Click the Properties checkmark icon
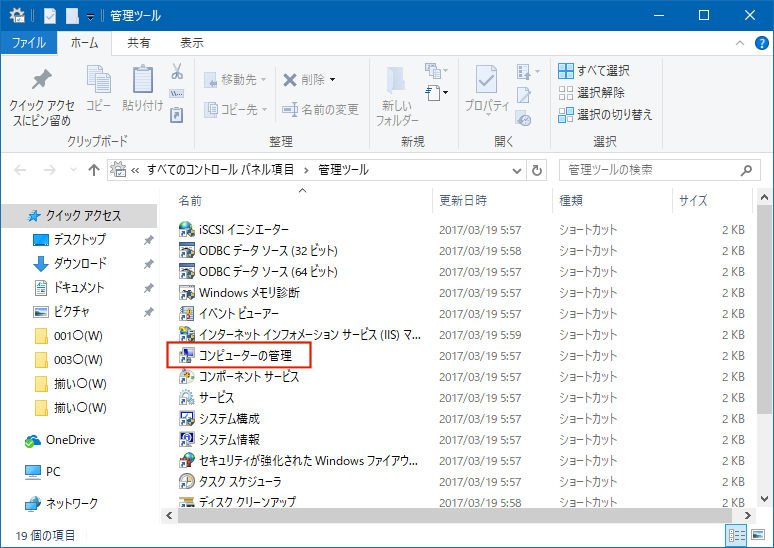The height and width of the screenshot is (548, 774). point(486,79)
